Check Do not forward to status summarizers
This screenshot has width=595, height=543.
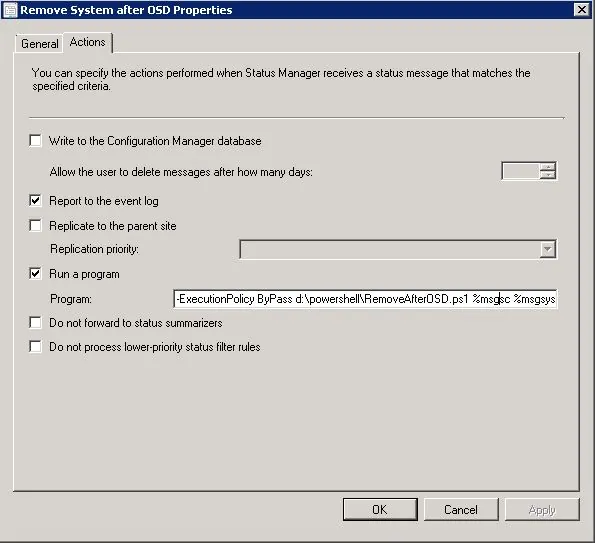[35, 323]
